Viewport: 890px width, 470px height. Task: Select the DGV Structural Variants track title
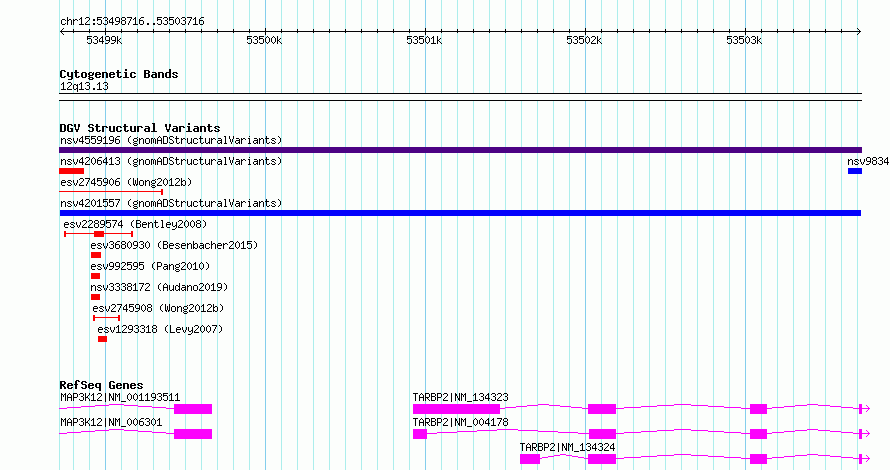pyautogui.click(x=140, y=128)
